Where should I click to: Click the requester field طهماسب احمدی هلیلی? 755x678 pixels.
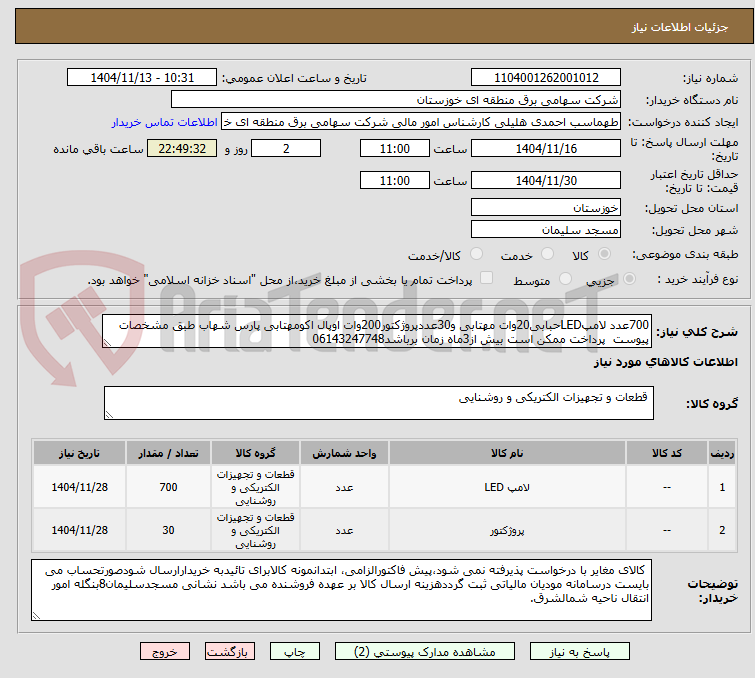pos(421,122)
